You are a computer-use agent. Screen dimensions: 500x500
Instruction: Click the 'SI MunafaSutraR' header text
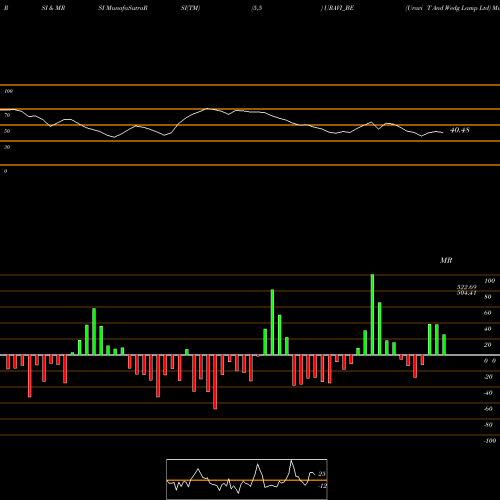123,8
